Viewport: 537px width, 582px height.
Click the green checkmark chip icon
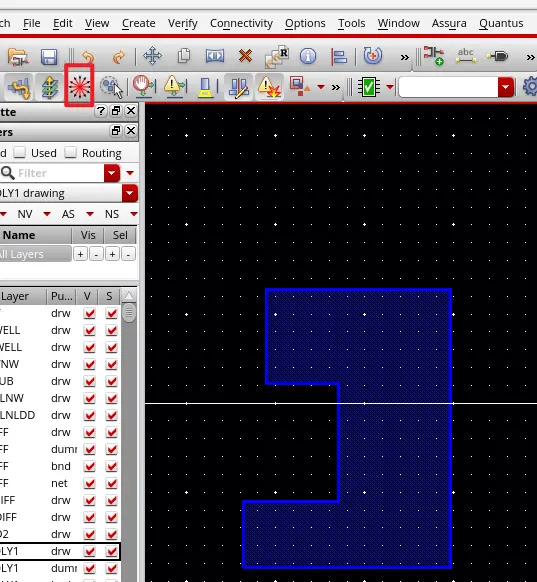pos(369,87)
